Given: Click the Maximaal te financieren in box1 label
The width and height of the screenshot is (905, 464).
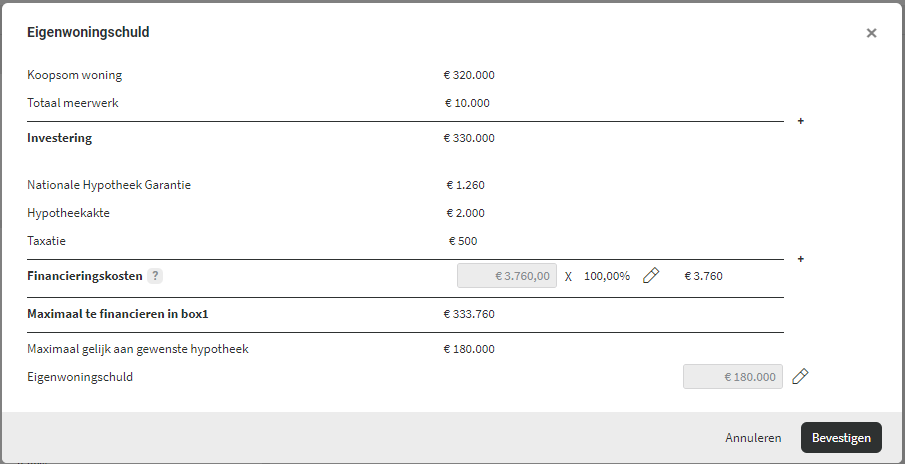Looking at the screenshot, I should 117,314.
